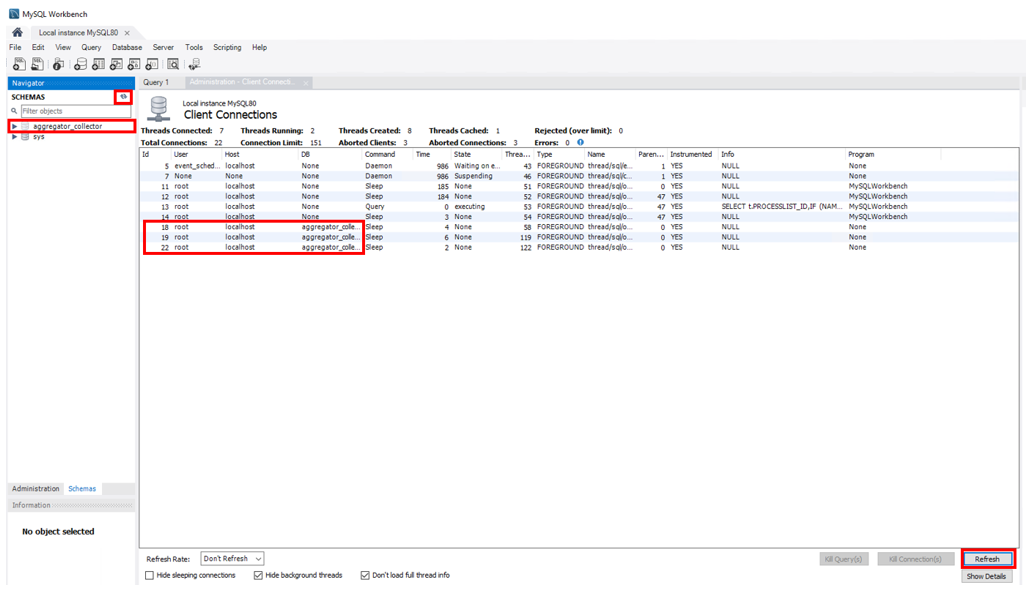Image resolution: width=1036 pixels, height=602 pixels.
Task: Create a new SQL tab toolbar icon
Action: 18,64
